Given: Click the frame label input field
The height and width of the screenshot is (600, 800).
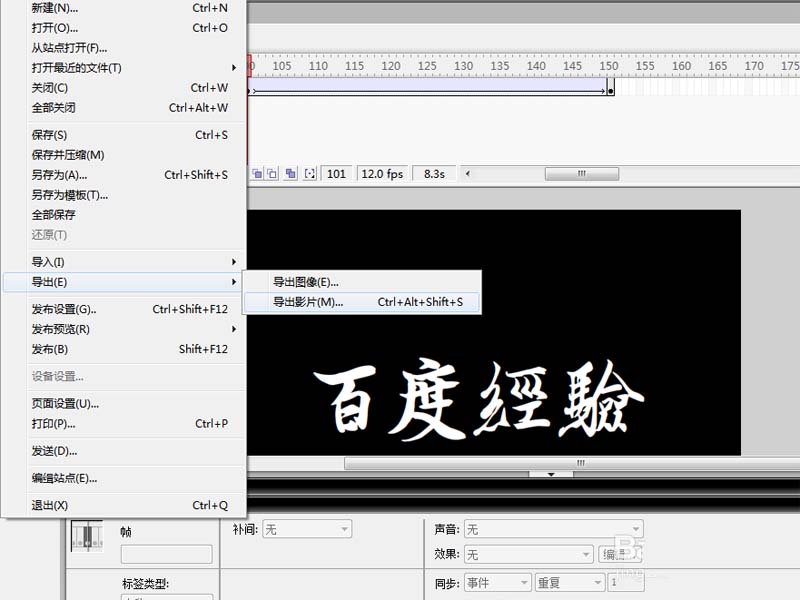Looking at the screenshot, I should (166, 554).
